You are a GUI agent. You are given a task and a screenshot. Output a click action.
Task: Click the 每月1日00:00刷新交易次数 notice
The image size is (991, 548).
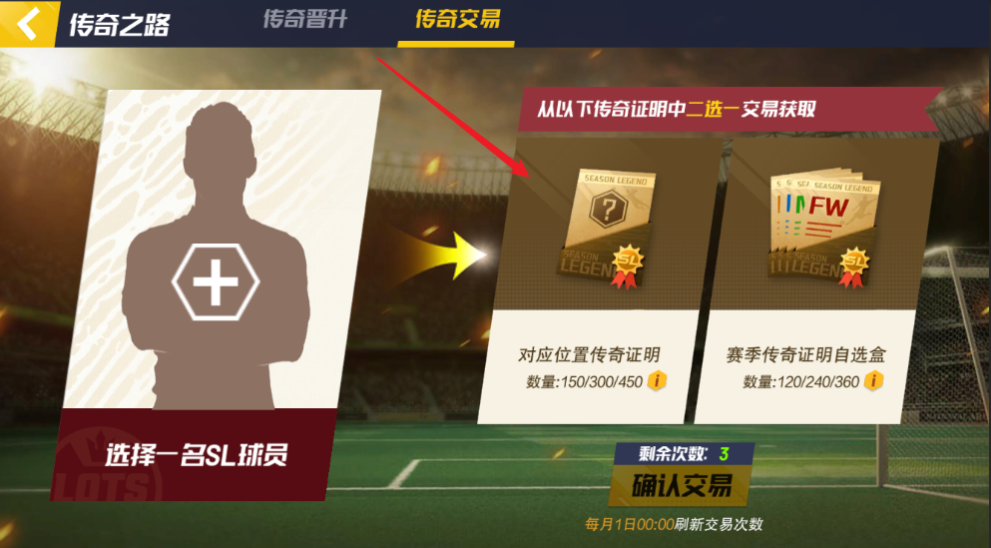674,524
